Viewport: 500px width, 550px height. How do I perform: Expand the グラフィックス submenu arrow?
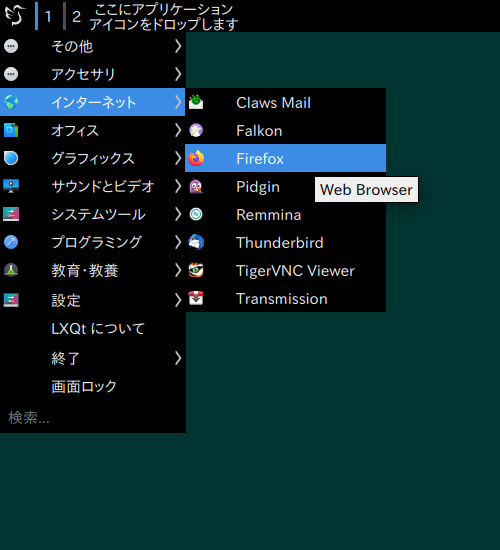[178, 158]
